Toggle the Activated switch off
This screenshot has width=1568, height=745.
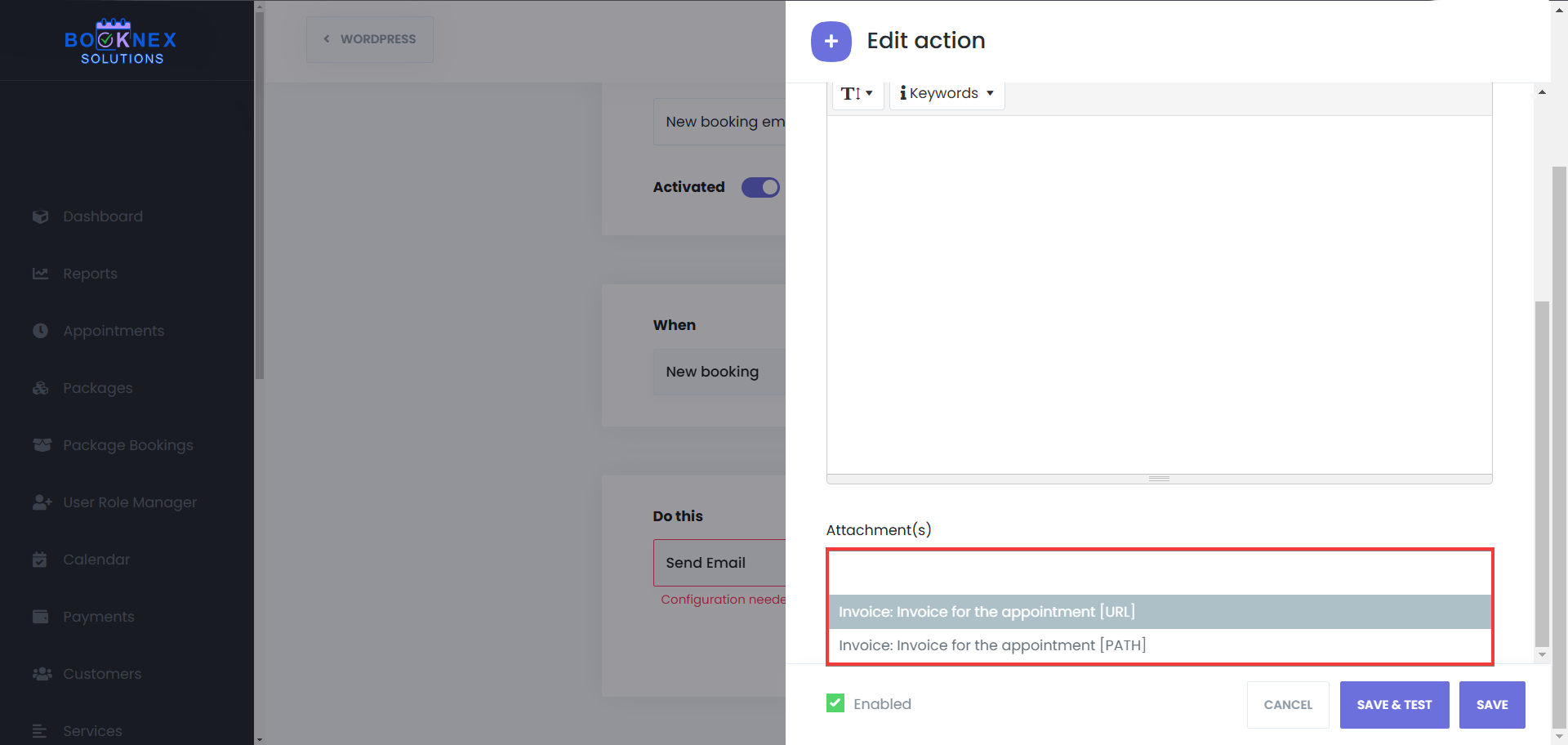point(760,187)
